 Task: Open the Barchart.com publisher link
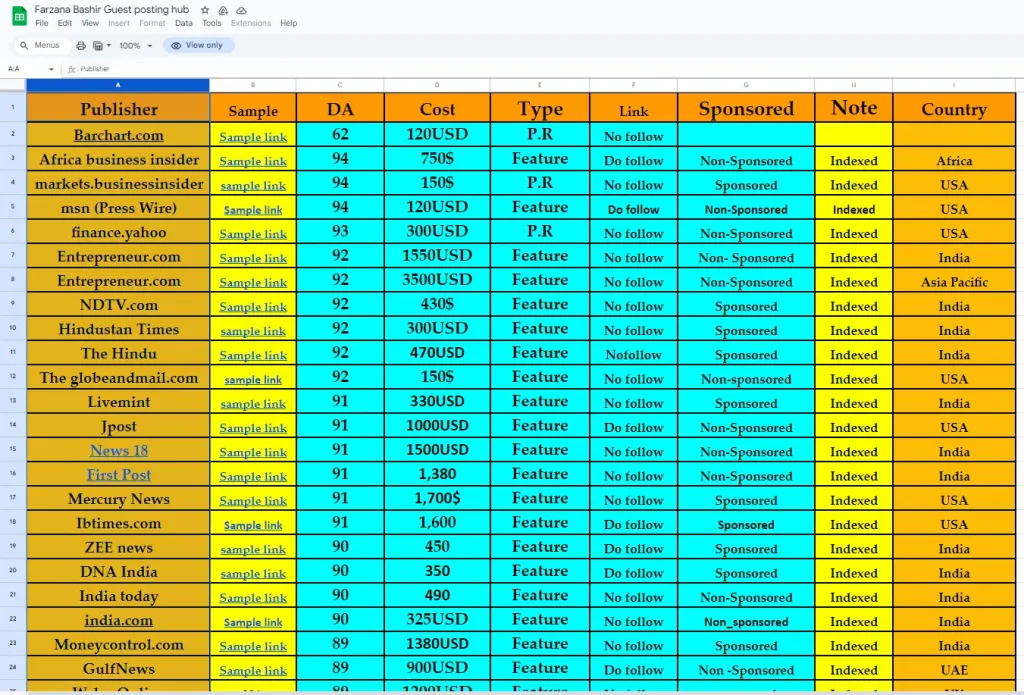point(118,135)
